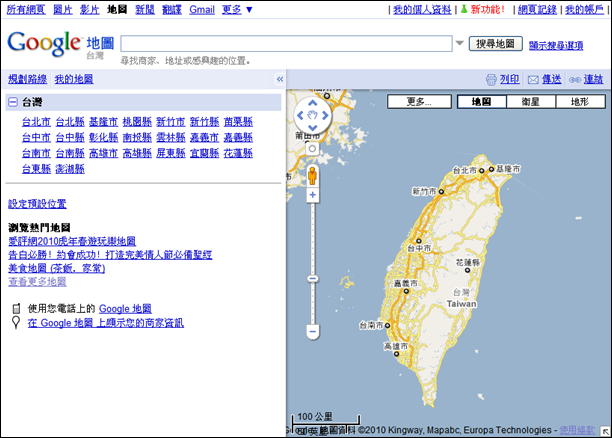Screen dimensions: 612x438
Task: Click the phone icon beside Google 地圖 link
Action: pos(16,308)
